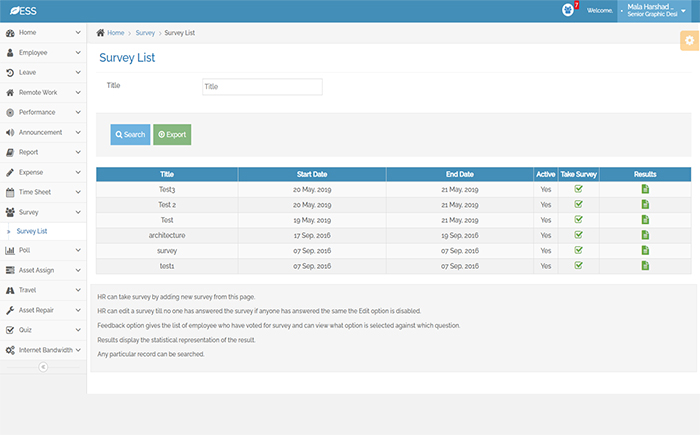Go to Home breadcrumb link
The image size is (700, 435).
click(116, 33)
